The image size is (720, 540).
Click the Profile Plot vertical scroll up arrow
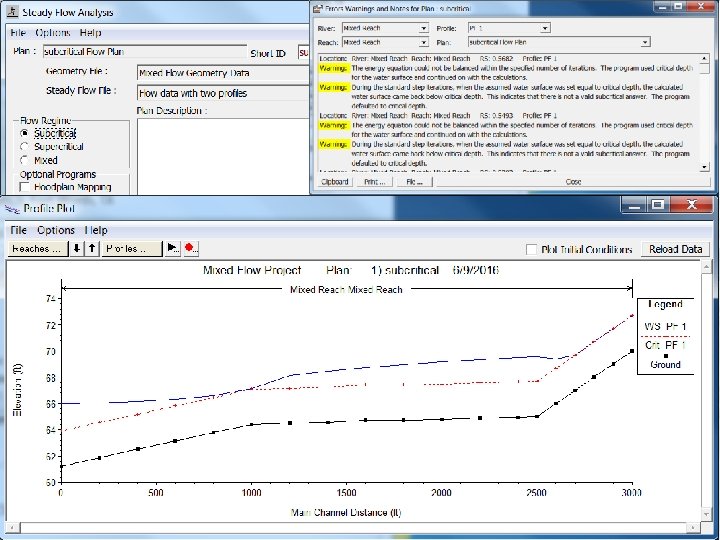[x=707, y=267]
